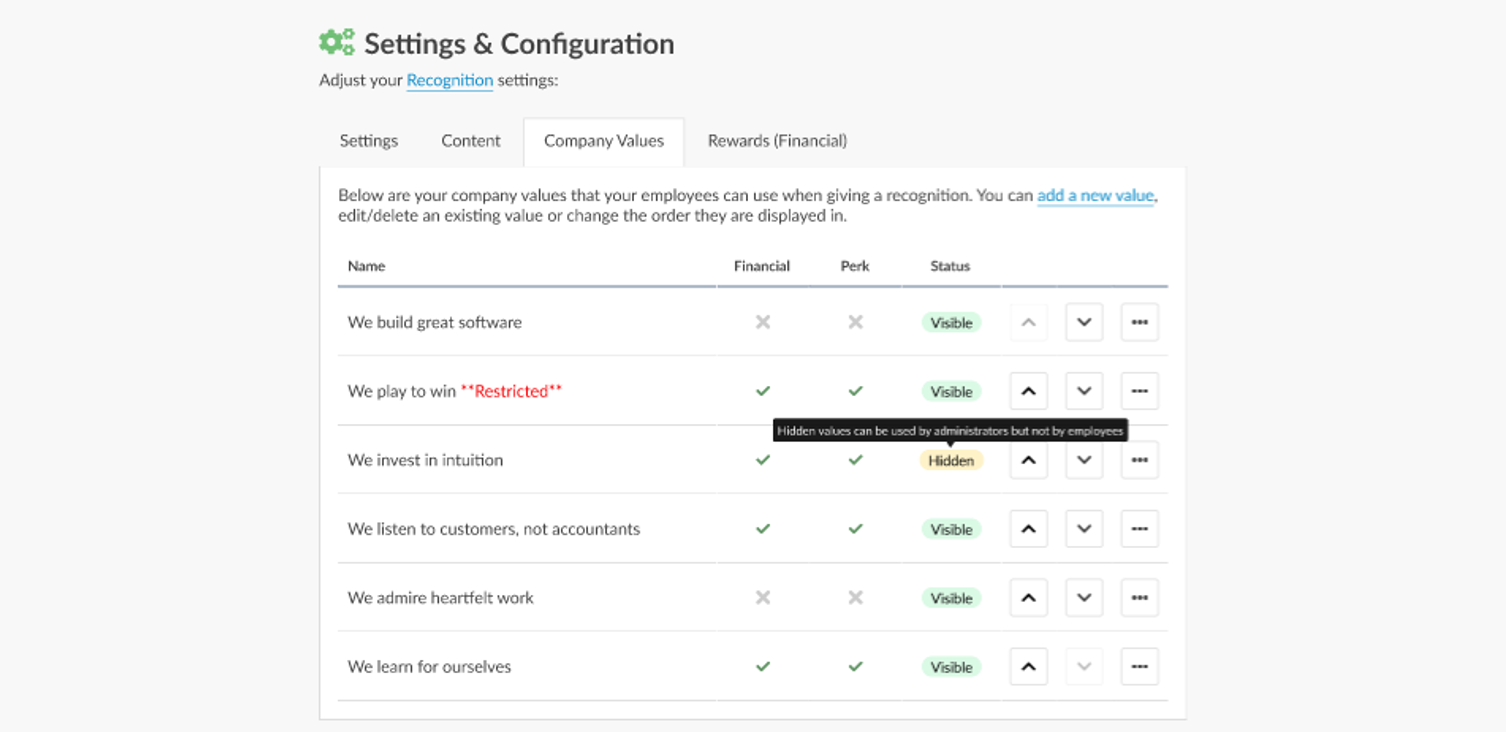1506x732 pixels.
Task: Switch to the Settings tab
Action: coord(369,141)
